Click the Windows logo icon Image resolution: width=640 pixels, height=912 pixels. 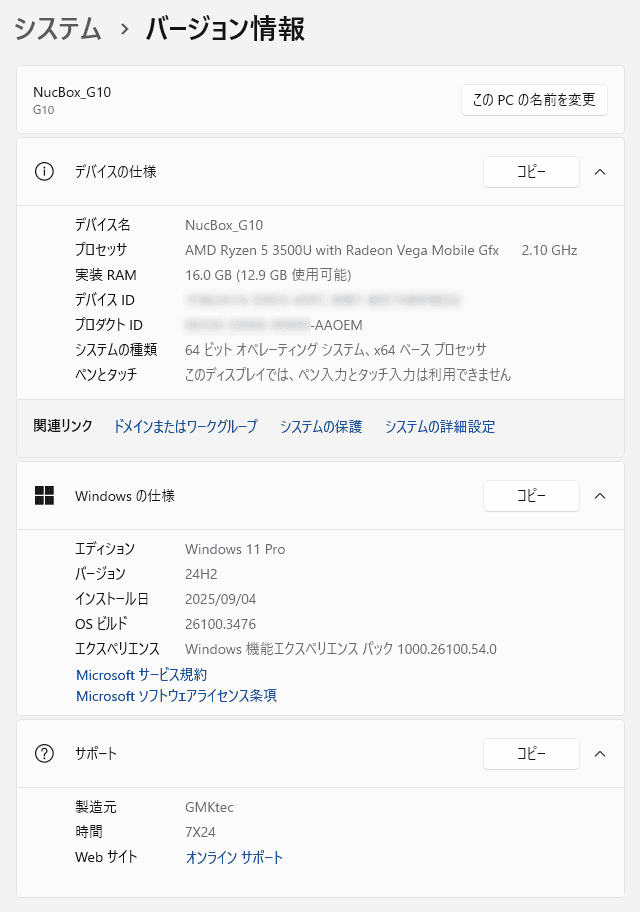44,495
